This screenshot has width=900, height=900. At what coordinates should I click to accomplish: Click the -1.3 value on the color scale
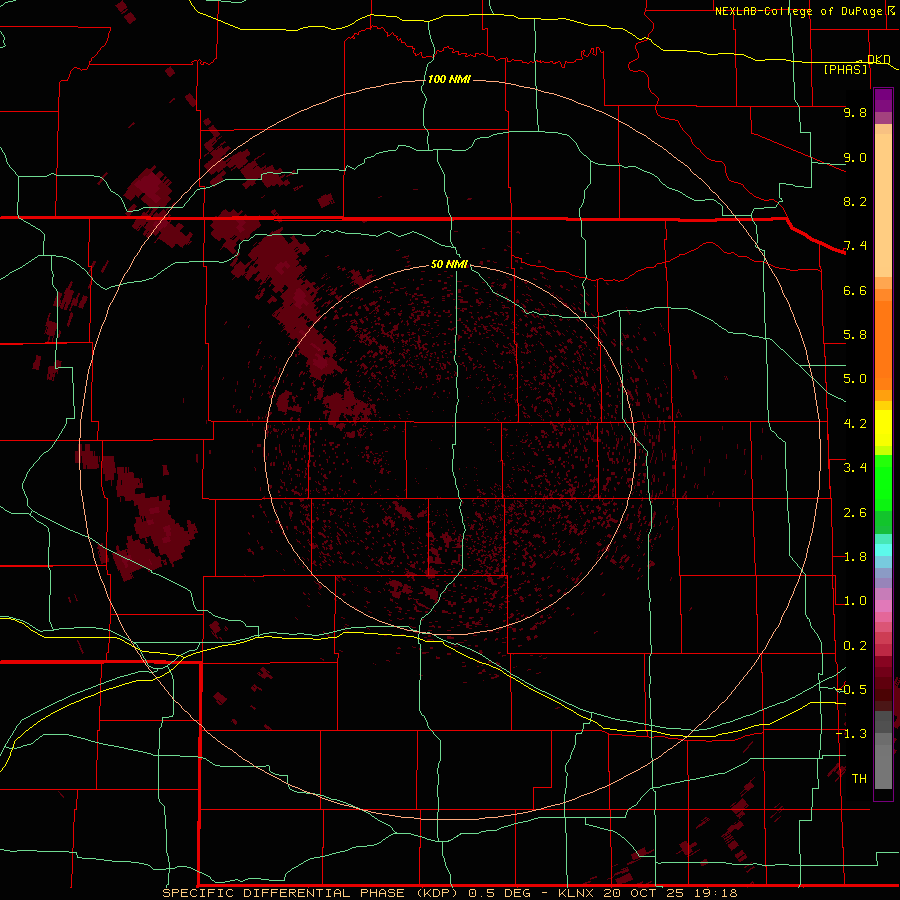[852, 734]
